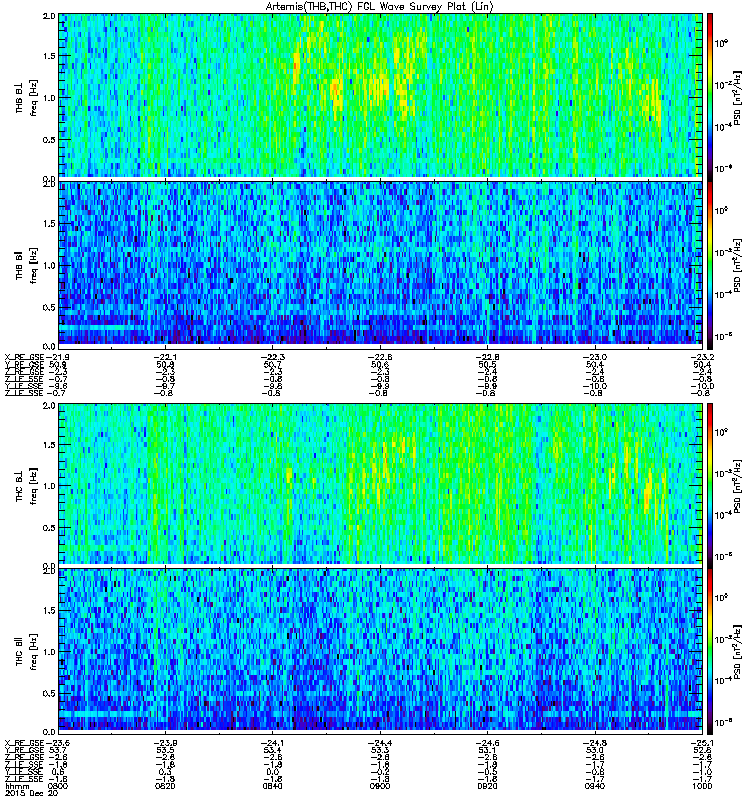Click the THC B∥ spectrogram panel

pos(381,651)
